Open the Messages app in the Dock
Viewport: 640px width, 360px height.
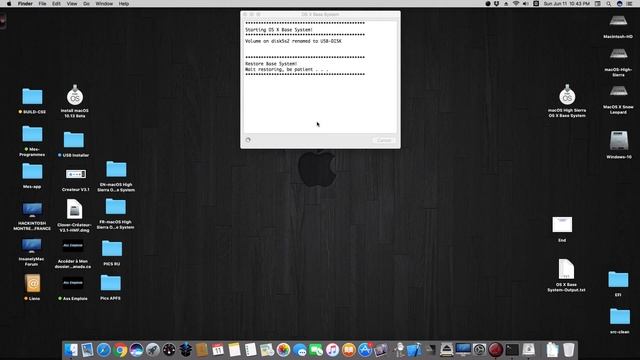click(x=300, y=350)
